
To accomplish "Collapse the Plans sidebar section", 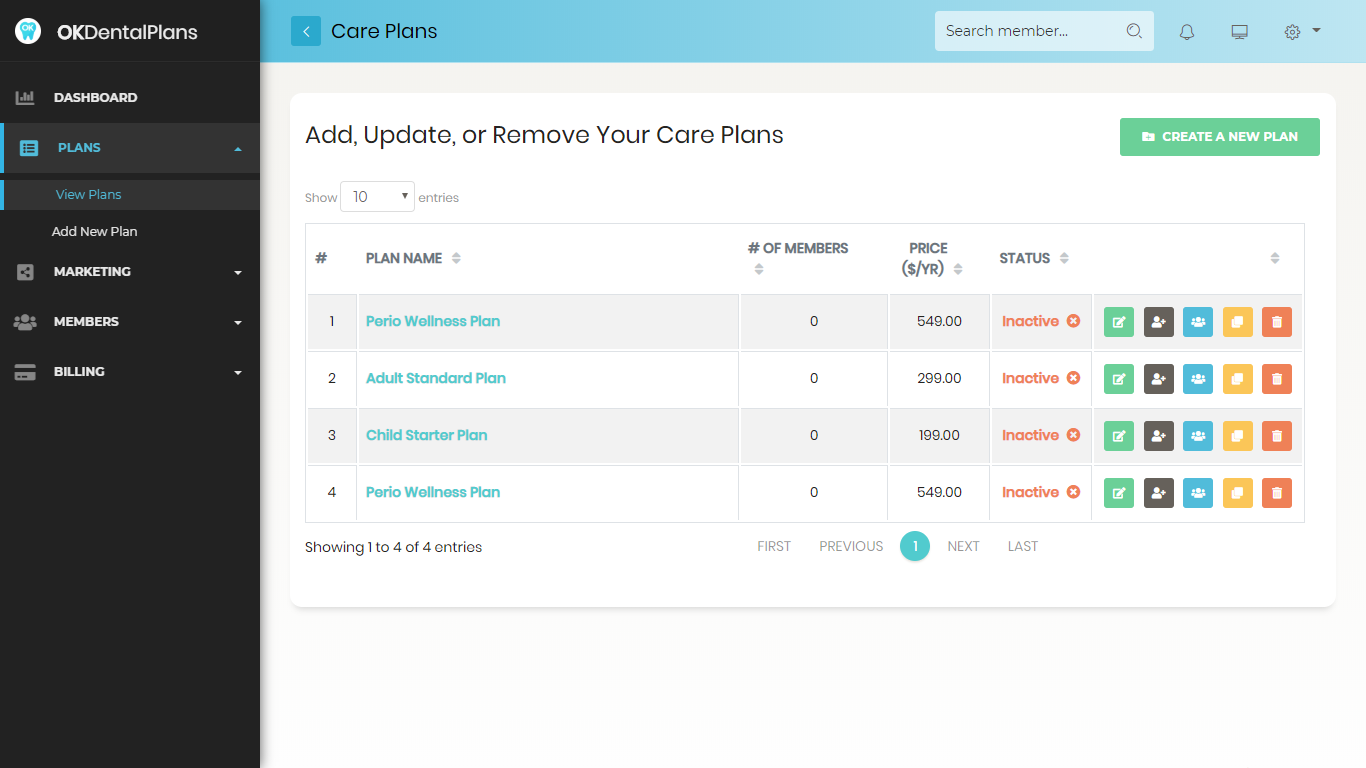I will (130, 148).
